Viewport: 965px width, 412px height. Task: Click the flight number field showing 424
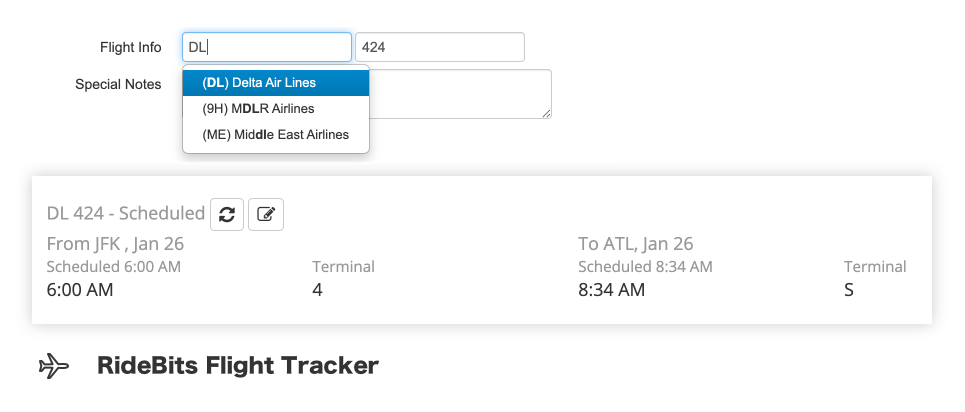[440, 47]
